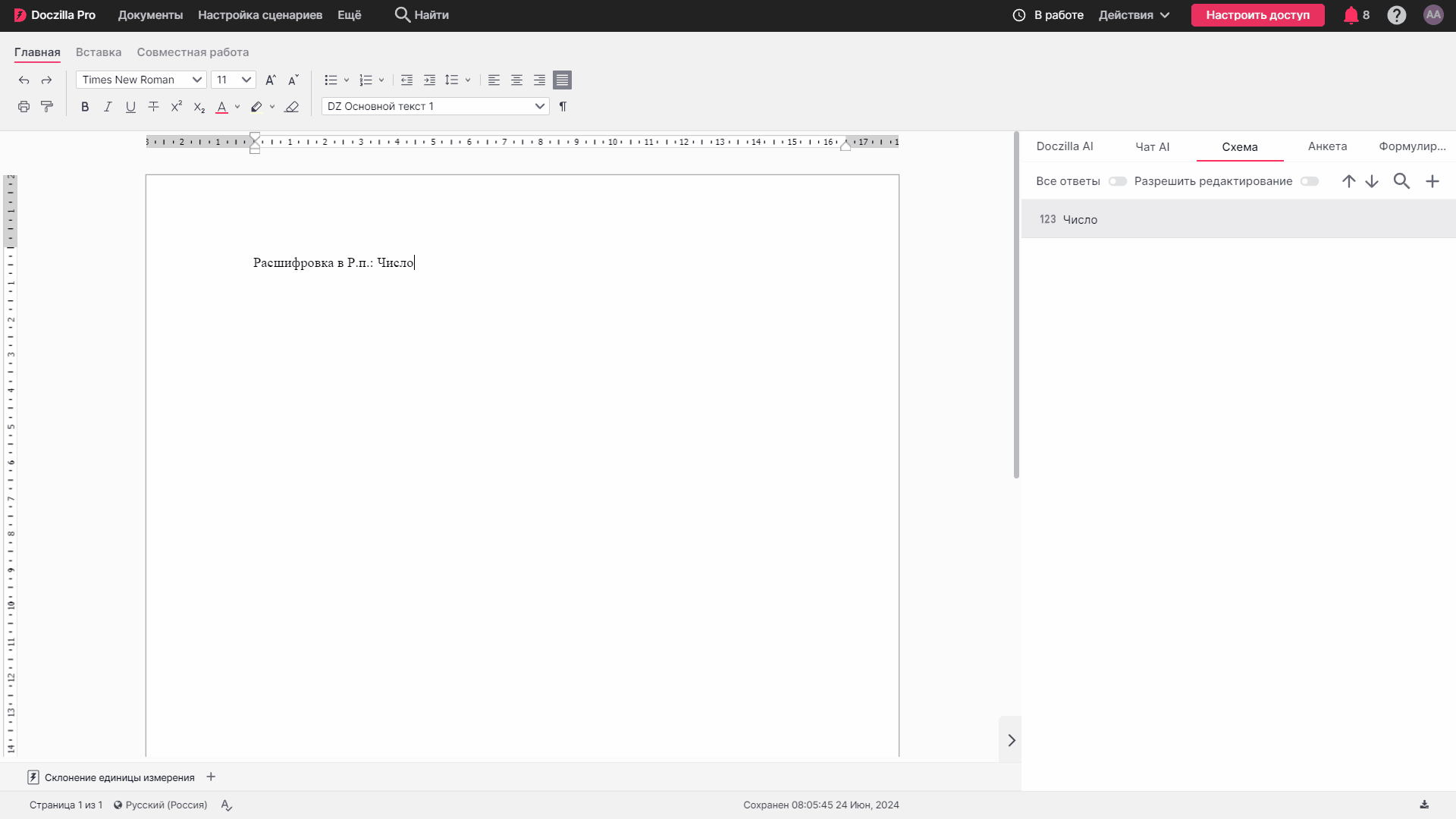Image resolution: width=1456 pixels, height=819 pixels.
Task: Click the В работе status
Action: pyautogui.click(x=1048, y=15)
